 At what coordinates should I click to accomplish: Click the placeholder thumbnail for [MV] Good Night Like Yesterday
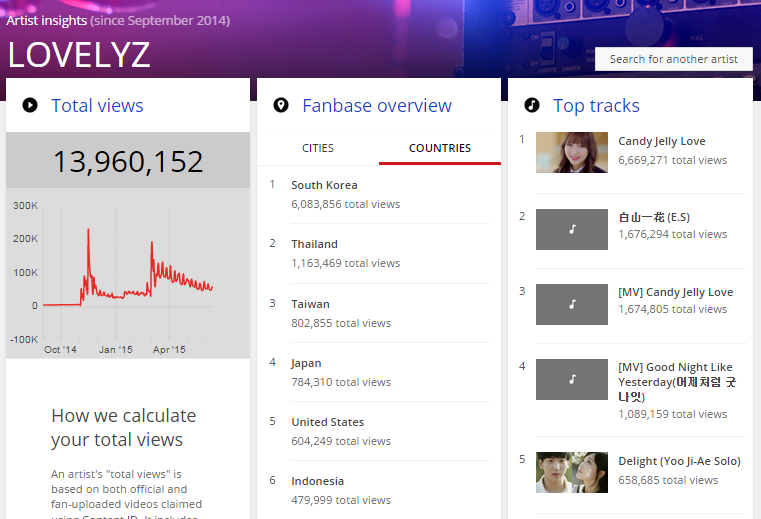pyautogui.click(x=572, y=379)
